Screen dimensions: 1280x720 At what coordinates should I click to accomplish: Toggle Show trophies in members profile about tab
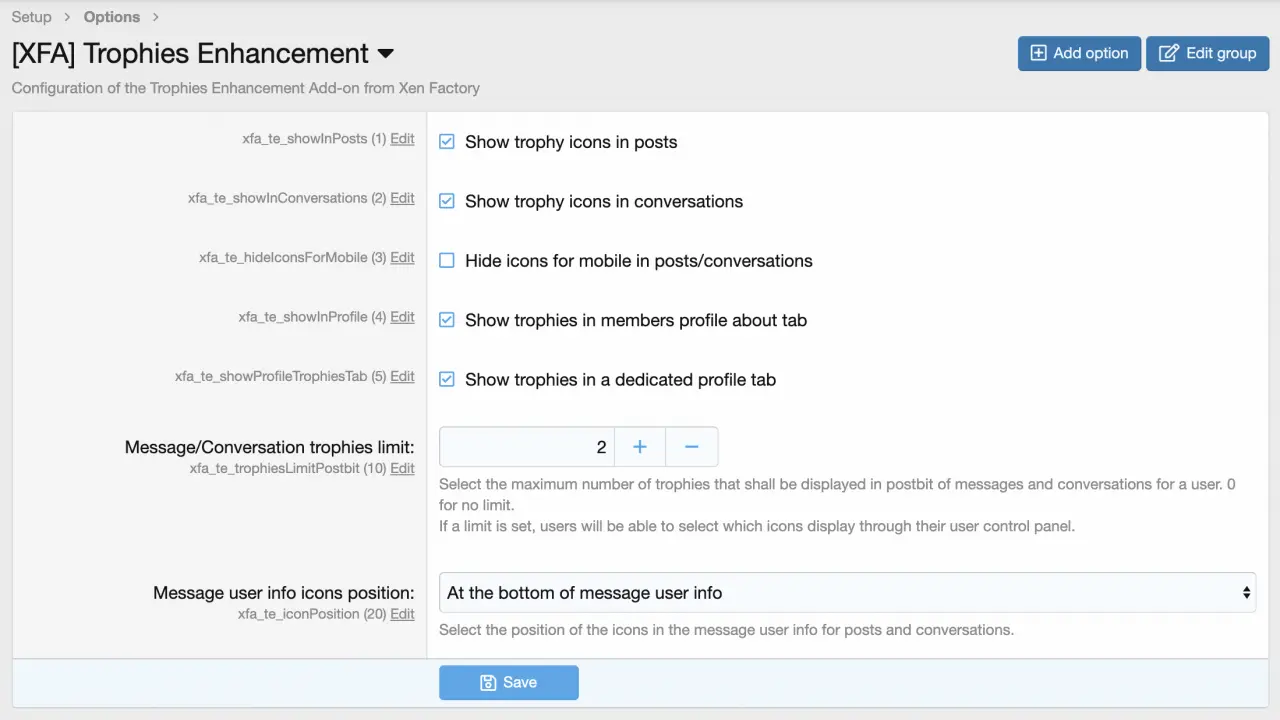point(447,320)
